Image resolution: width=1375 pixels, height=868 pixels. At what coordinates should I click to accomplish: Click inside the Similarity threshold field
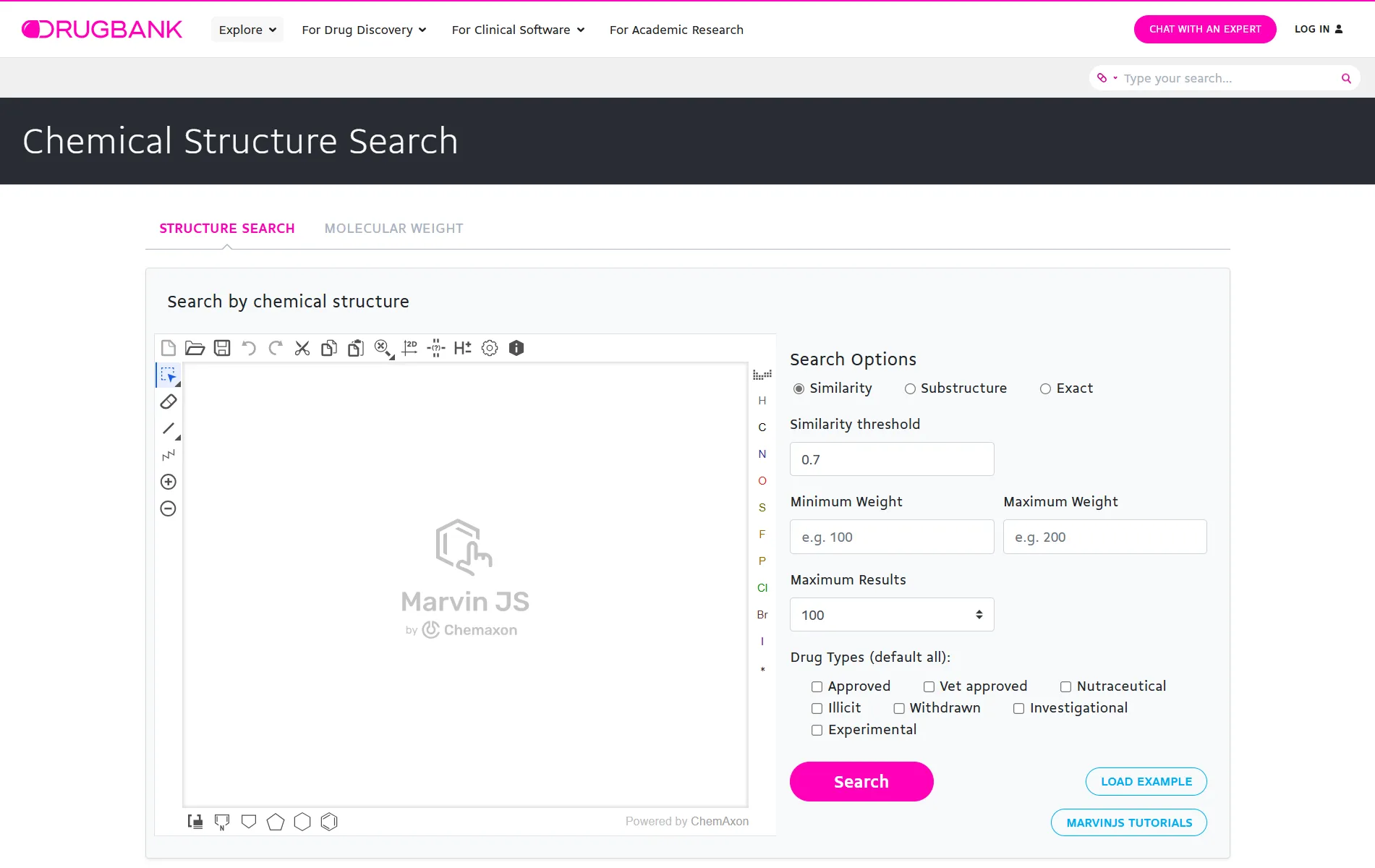click(891, 459)
